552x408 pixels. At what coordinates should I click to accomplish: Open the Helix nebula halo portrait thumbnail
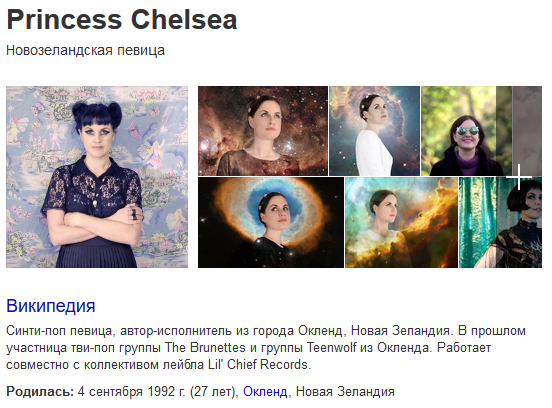click(x=271, y=222)
